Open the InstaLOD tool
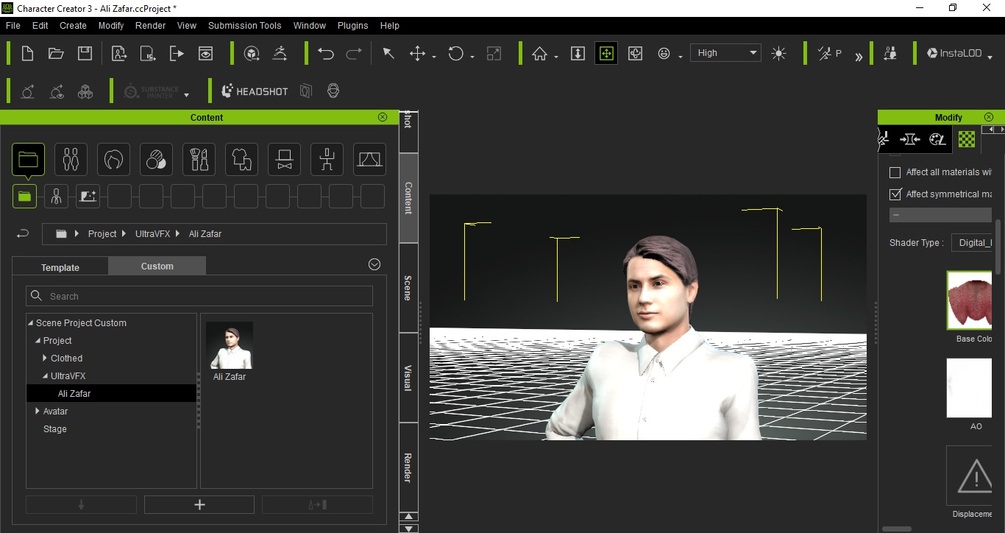1005x533 pixels. [954, 53]
